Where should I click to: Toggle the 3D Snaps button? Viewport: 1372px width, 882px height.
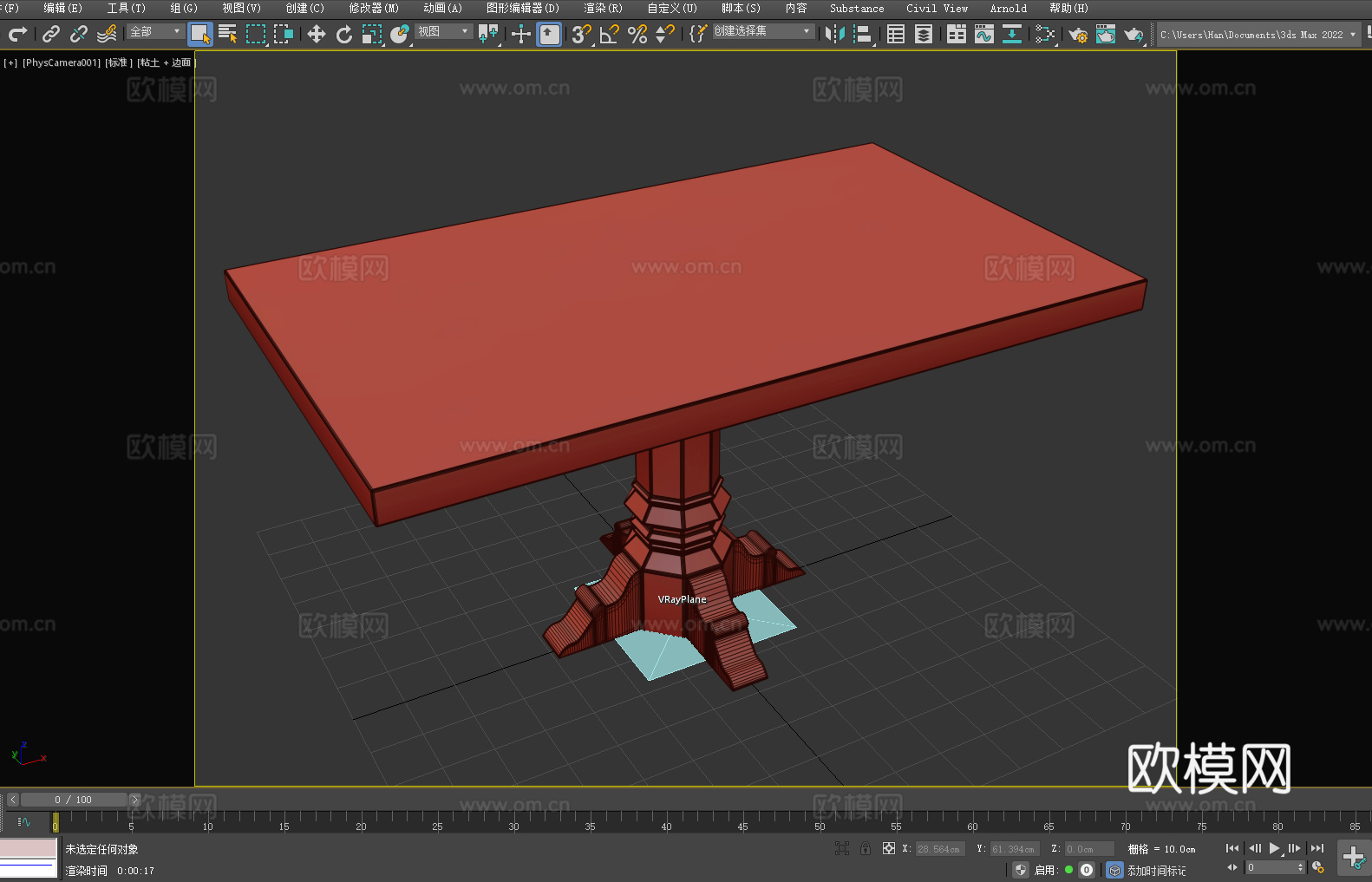click(x=580, y=35)
